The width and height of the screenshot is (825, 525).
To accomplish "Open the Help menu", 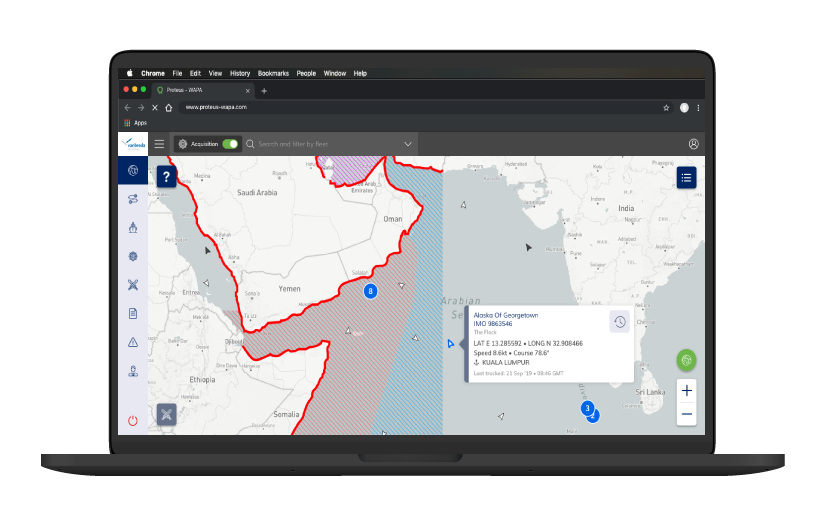I will [360, 73].
